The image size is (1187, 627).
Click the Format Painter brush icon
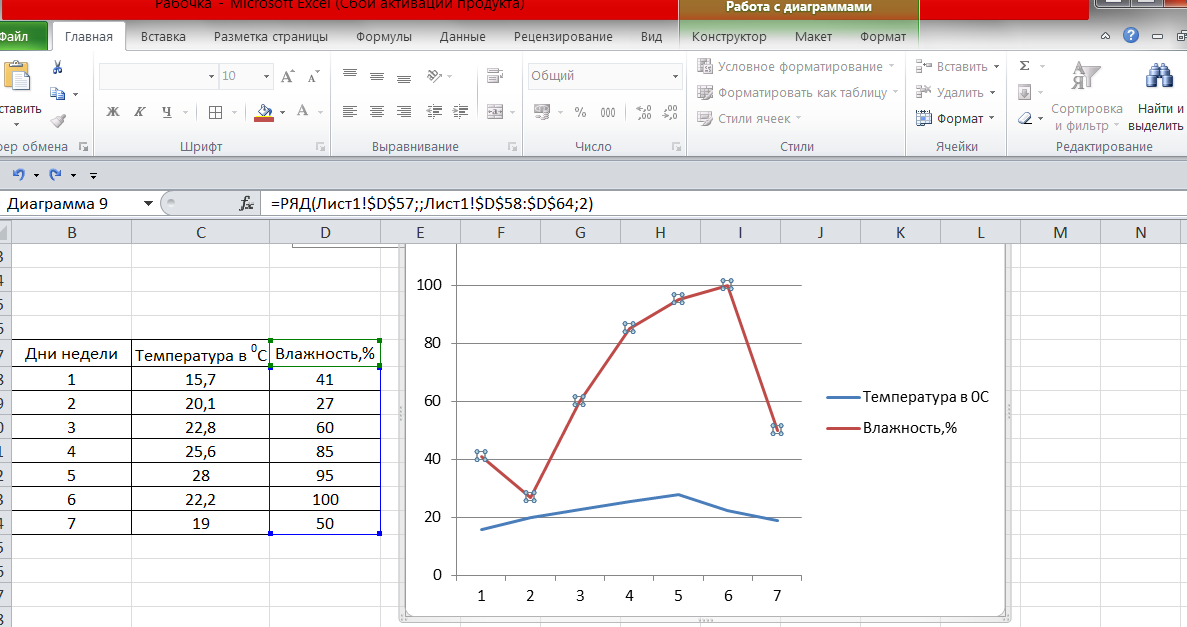(57, 120)
